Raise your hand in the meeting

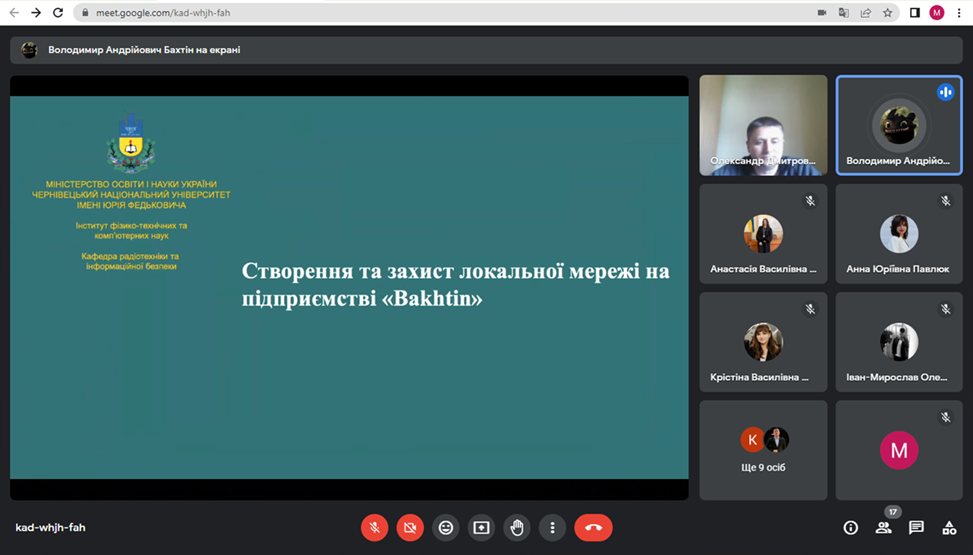(517, 528)
